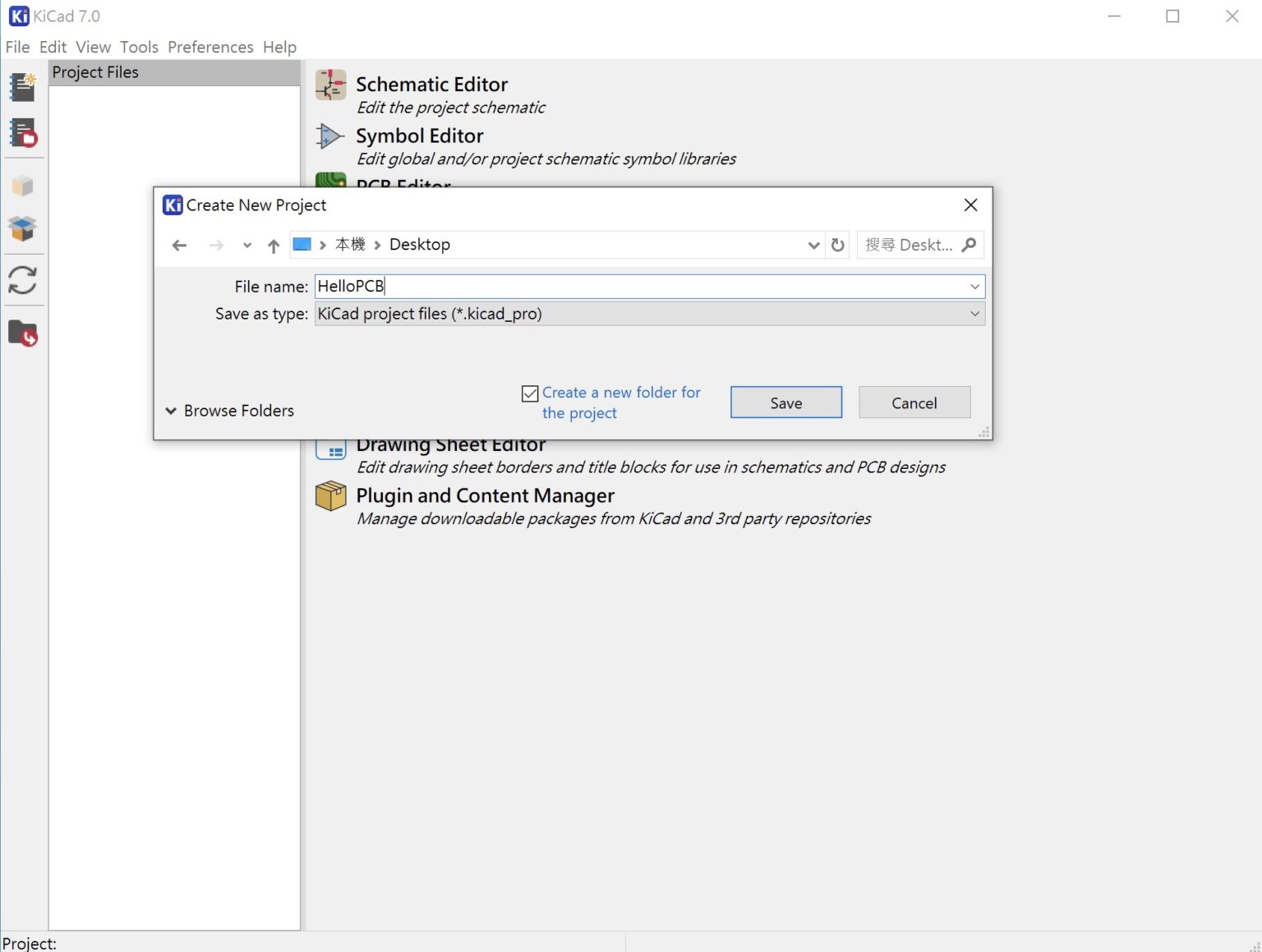Go up one folder level with the up arrow
This screenshot has height=952, width=1262.
pyautogui.click(x=274, y=245)
